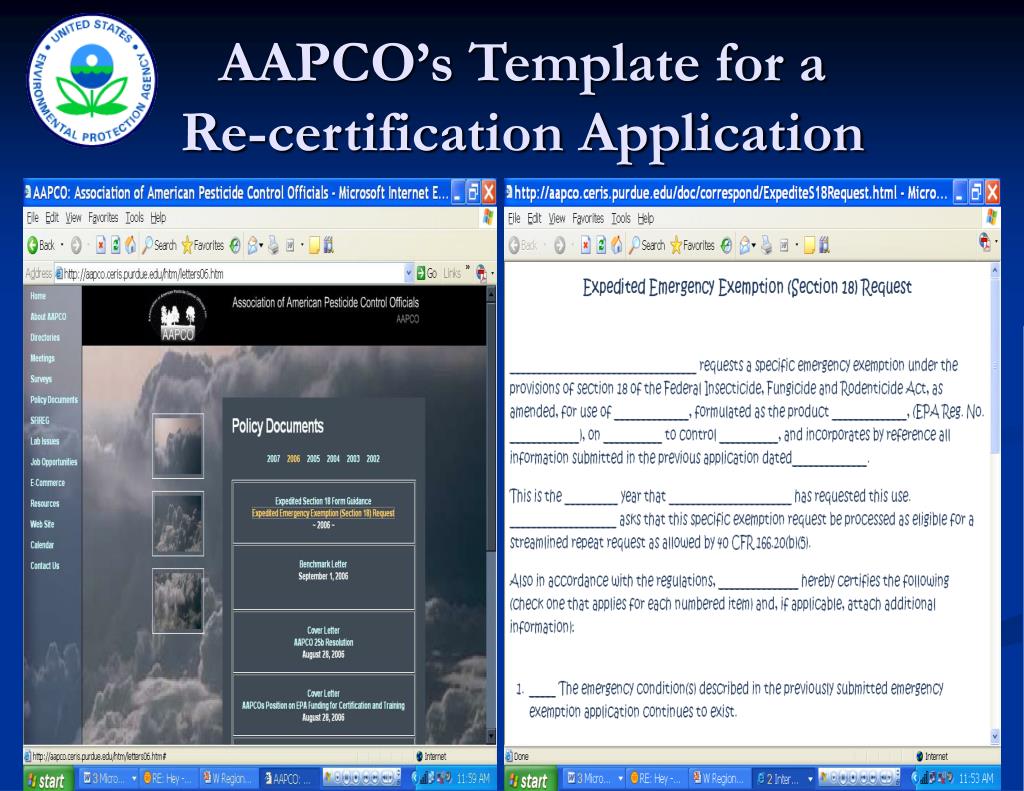Click the bottom cloud thumbnail on AAPCO page

[x=178, y=601]
